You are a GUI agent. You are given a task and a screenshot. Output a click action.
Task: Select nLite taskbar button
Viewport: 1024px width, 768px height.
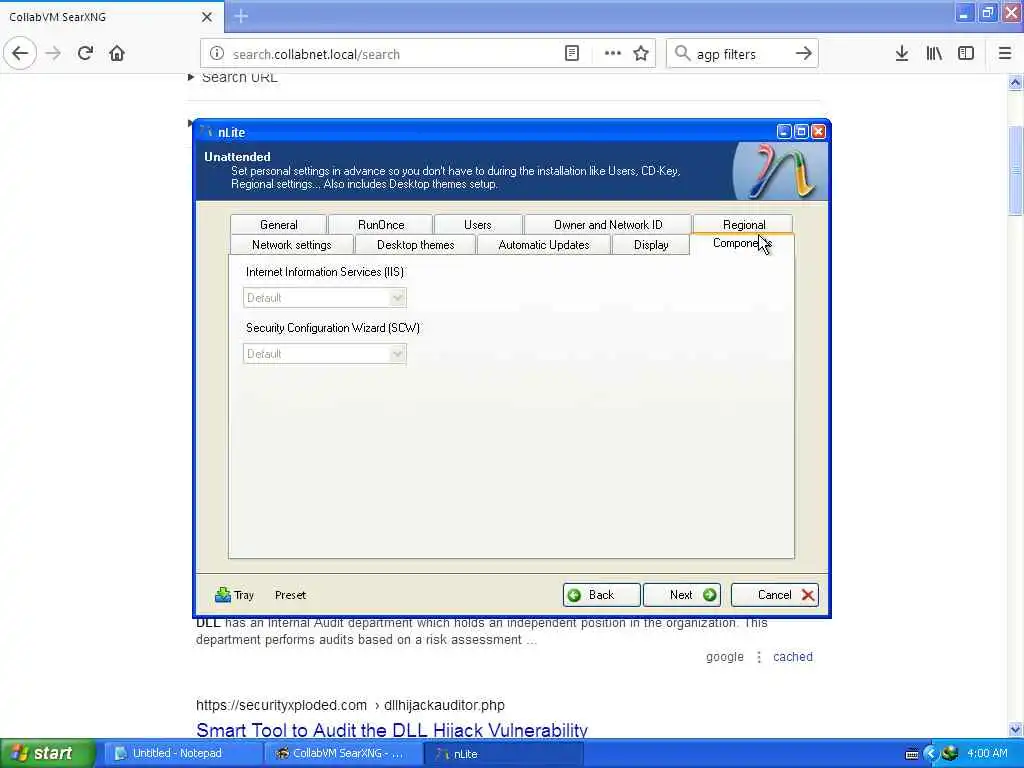(x=504, y=754)
